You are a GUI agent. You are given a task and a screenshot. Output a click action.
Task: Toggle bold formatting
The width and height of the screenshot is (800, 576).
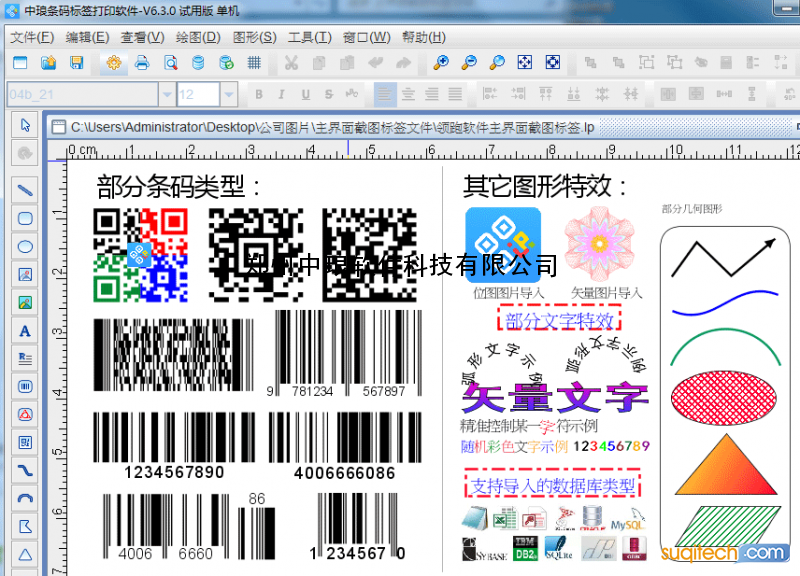(259, 94)
